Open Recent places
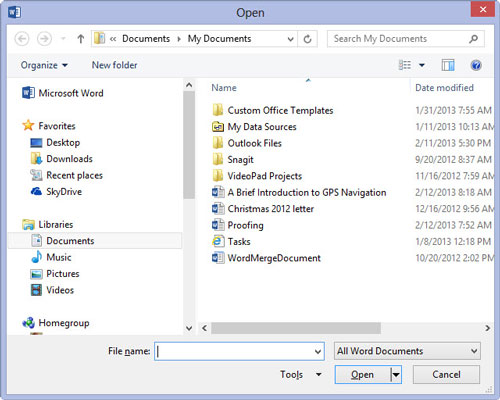 66,175
